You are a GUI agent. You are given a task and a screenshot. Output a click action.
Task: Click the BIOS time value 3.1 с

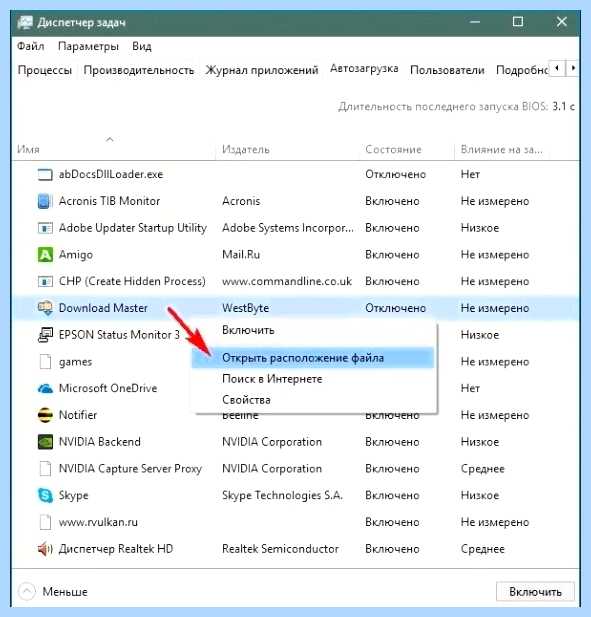(563, 107)
